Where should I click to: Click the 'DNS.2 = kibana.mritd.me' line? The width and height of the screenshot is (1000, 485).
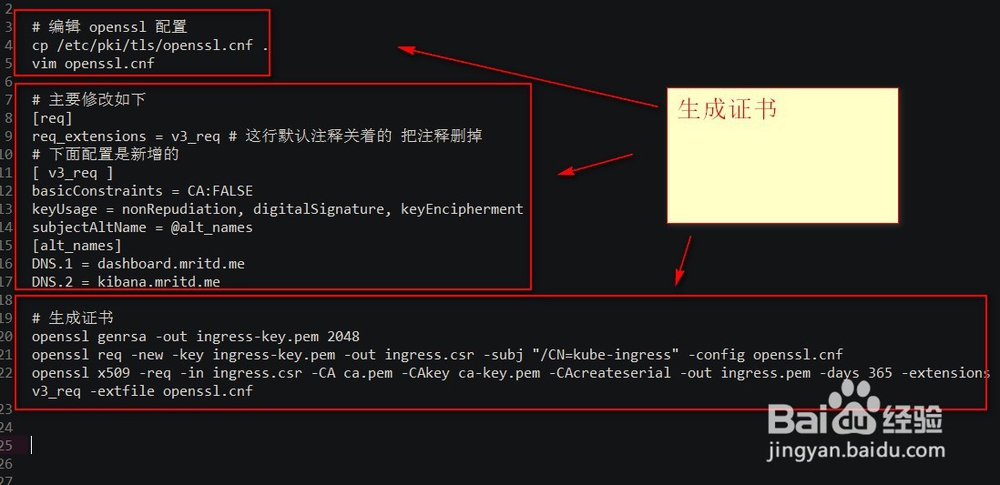click(x=126, y=281)
